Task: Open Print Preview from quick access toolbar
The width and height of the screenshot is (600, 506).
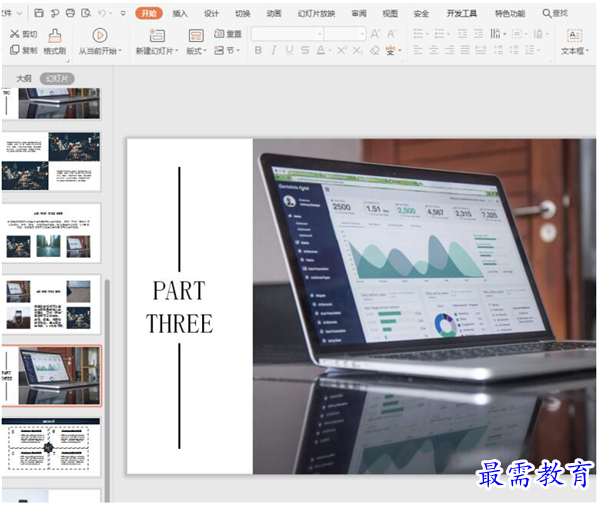Action: (x=86, y=13)
